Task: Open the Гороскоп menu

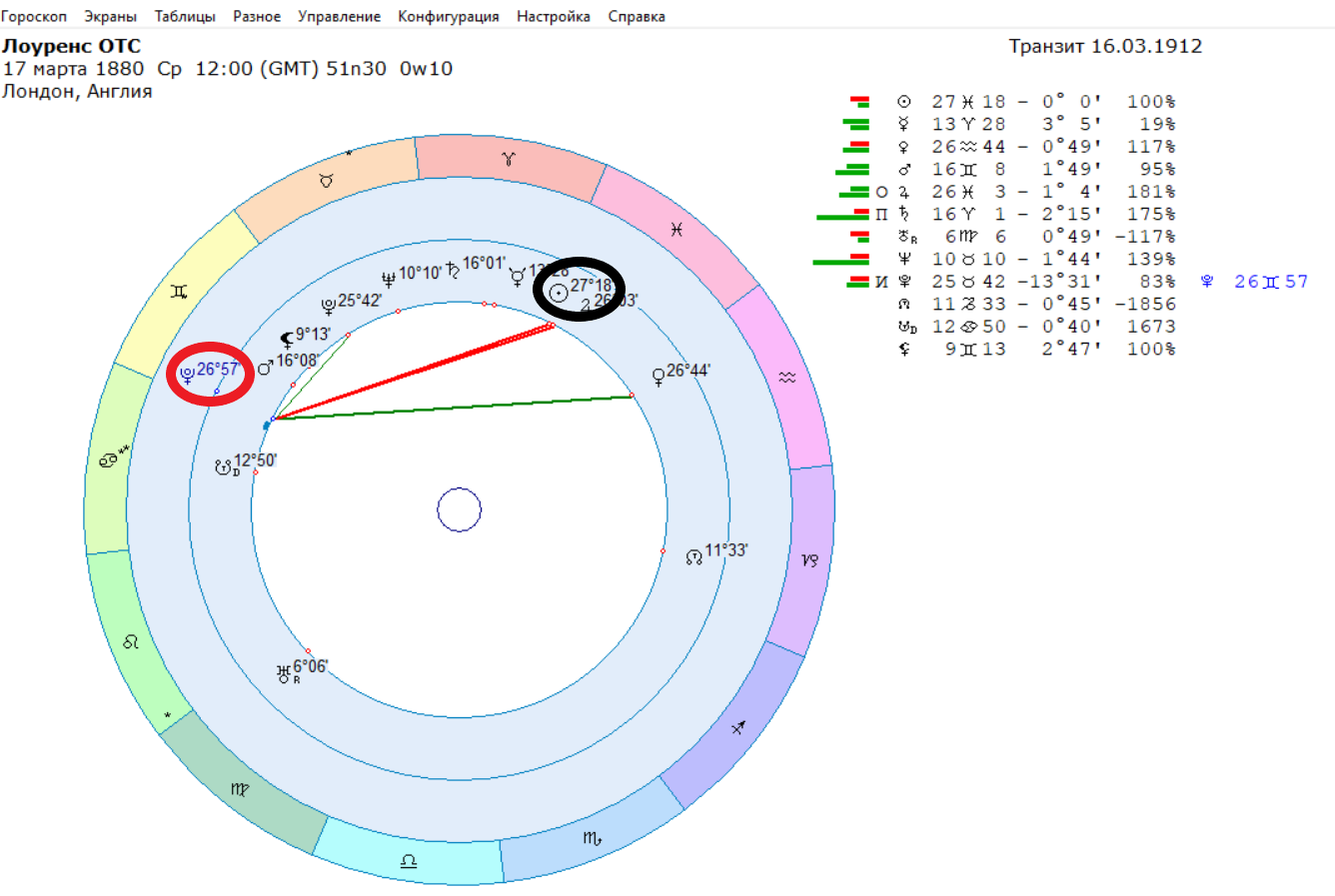Action: tap(34, 16)
